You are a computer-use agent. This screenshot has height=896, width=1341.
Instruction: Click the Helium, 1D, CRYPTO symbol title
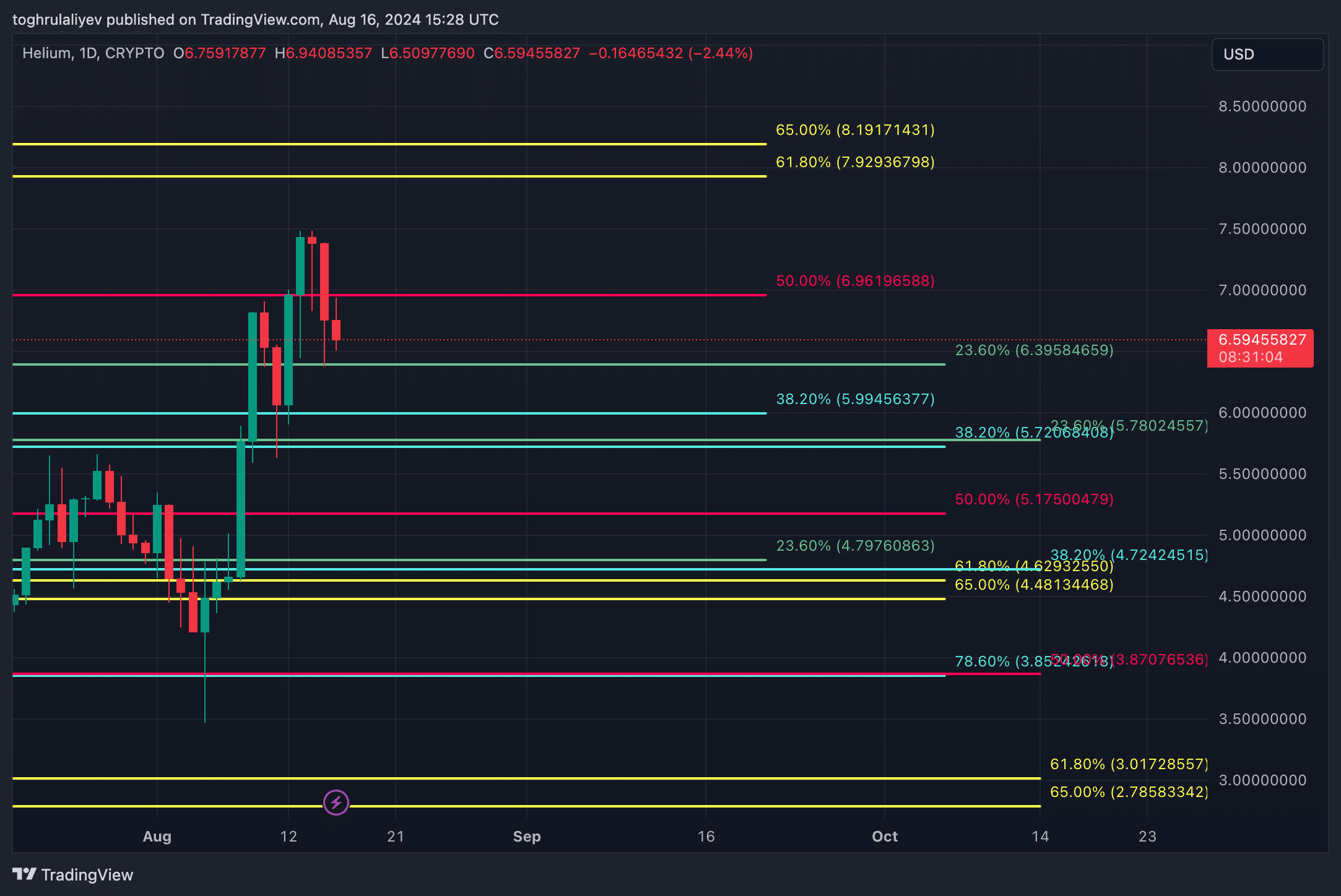[93, 53]
